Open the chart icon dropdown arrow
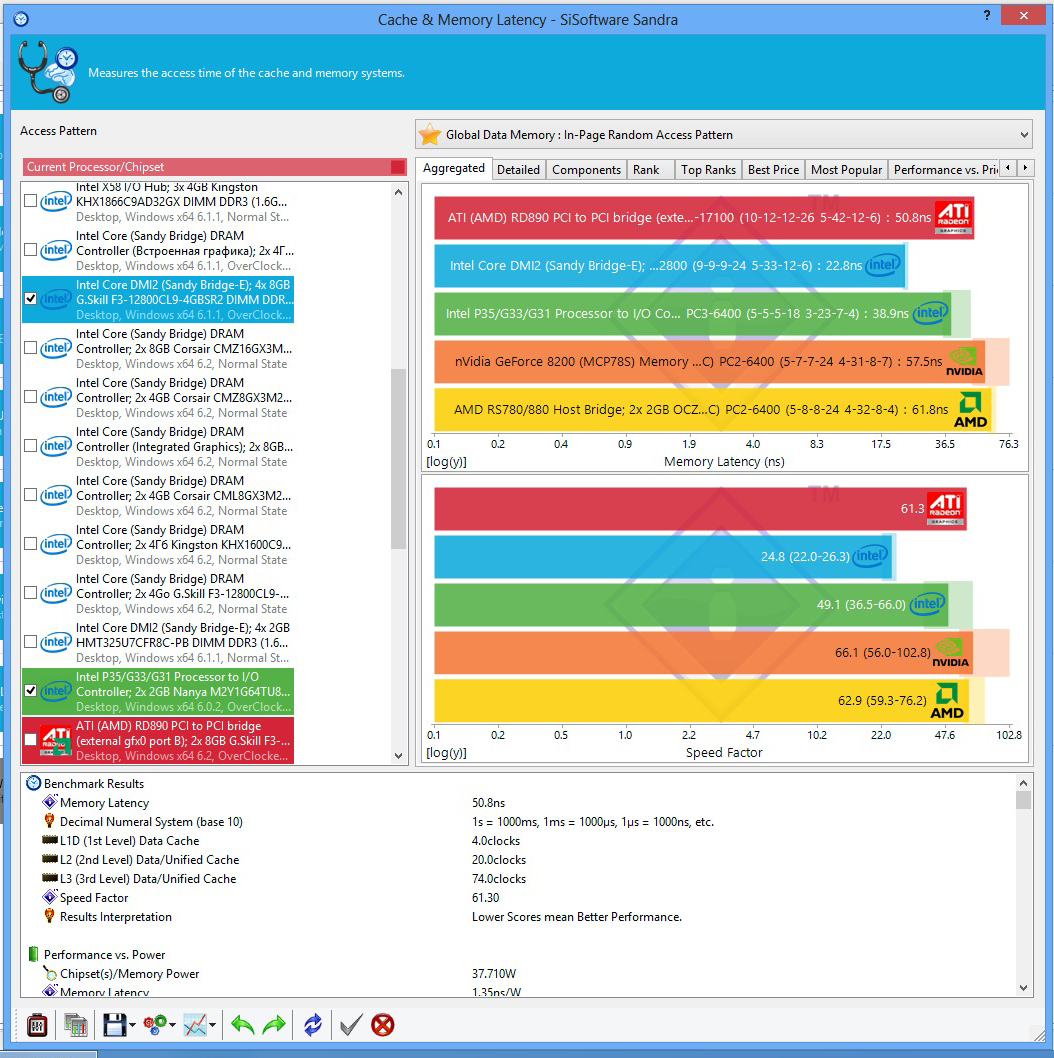 coord(213,1026)
